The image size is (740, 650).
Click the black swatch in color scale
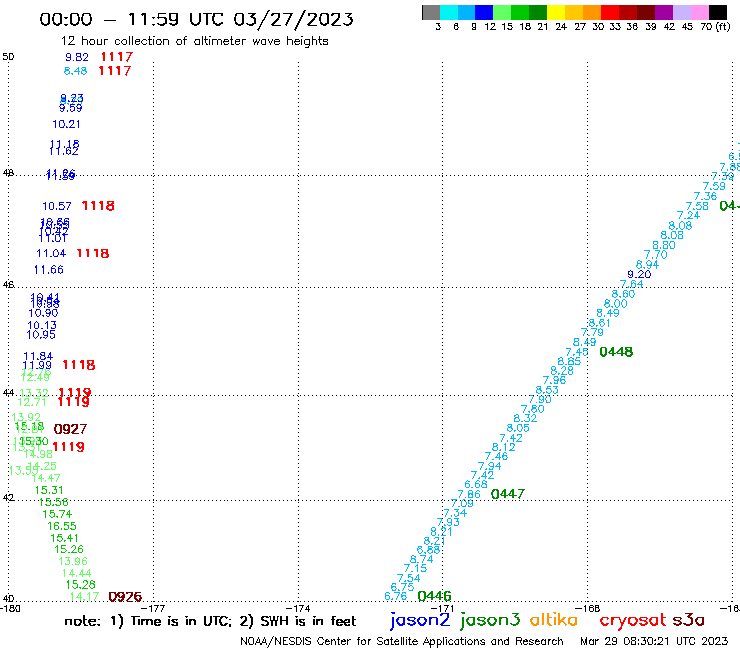tap(718, 12)
